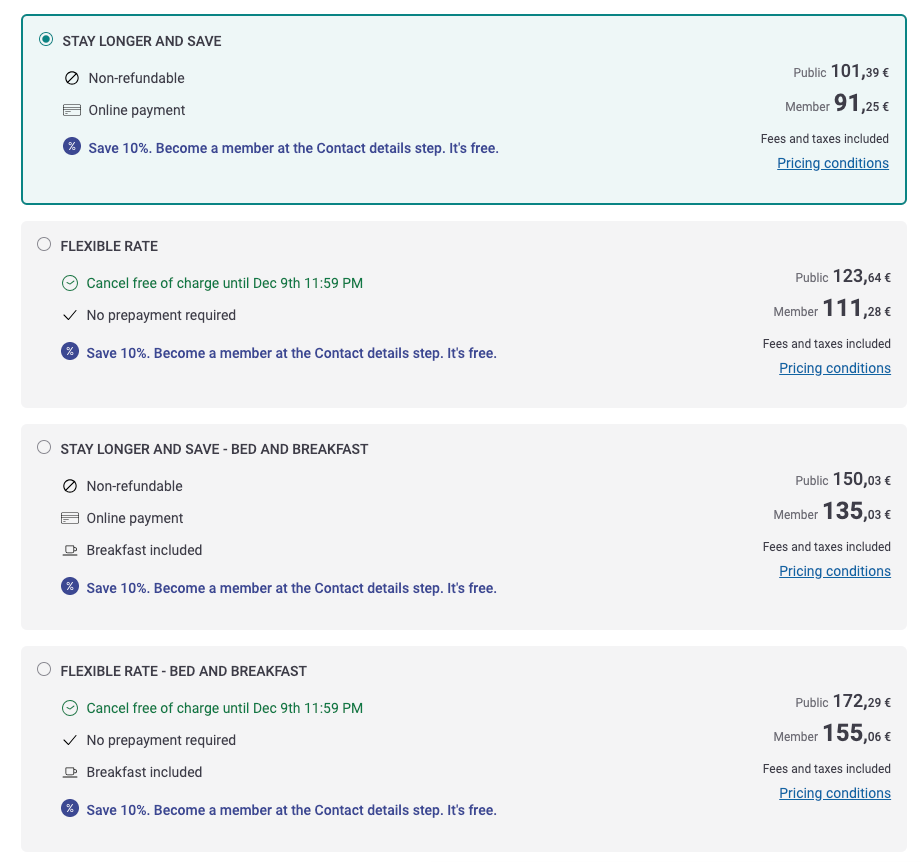Click the credit card icon beside the first Online payment
The image size is (921, 862).
(72, 110)
